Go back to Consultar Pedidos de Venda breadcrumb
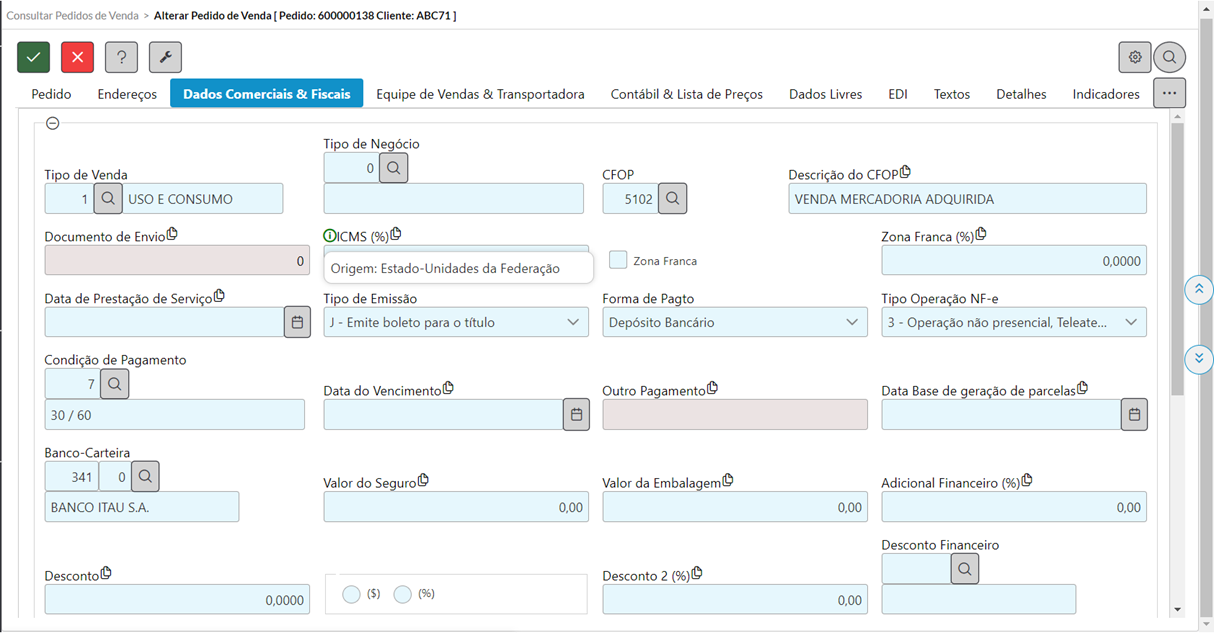 pyautogui.click(x=73, y=16)
